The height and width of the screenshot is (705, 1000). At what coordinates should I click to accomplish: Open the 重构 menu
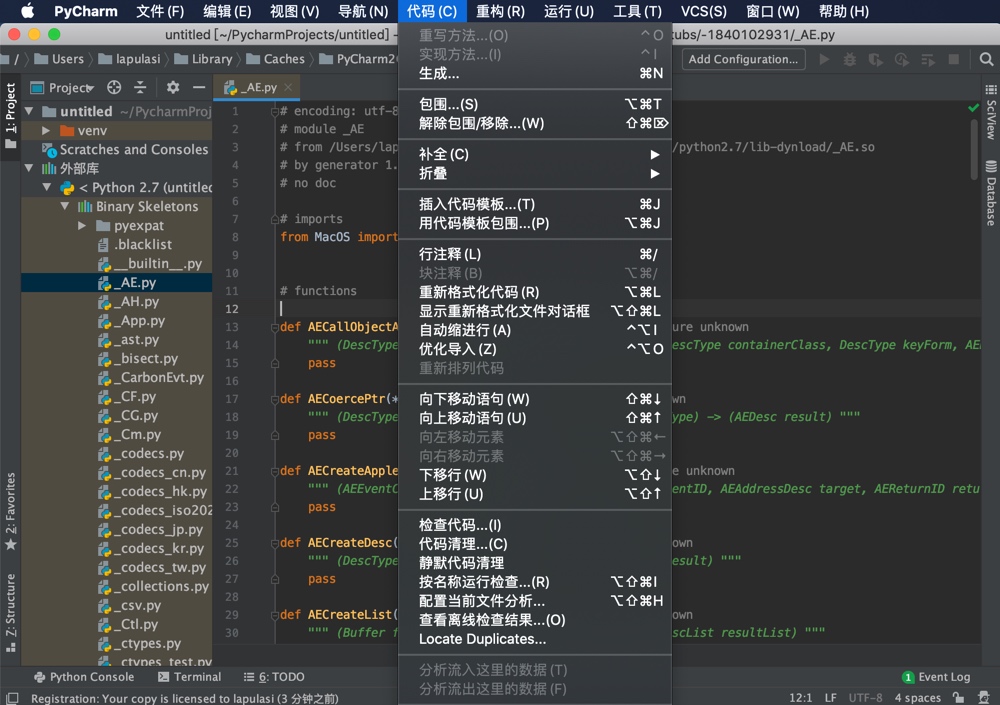[500, 11]
